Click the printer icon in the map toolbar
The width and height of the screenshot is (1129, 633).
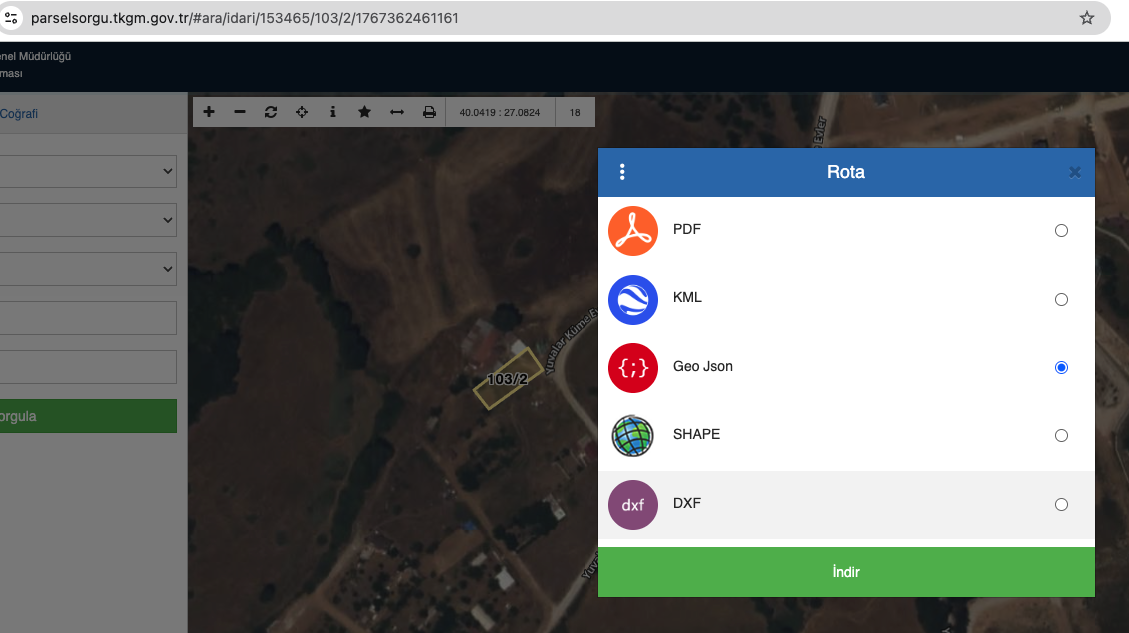pos(429,112)
